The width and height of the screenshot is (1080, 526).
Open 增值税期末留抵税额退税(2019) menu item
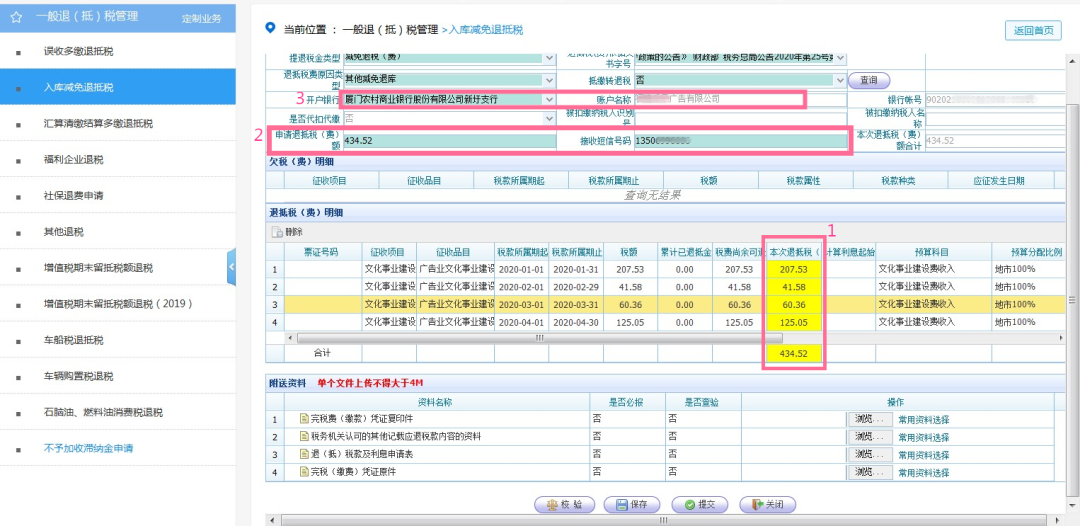pos(118,304)
